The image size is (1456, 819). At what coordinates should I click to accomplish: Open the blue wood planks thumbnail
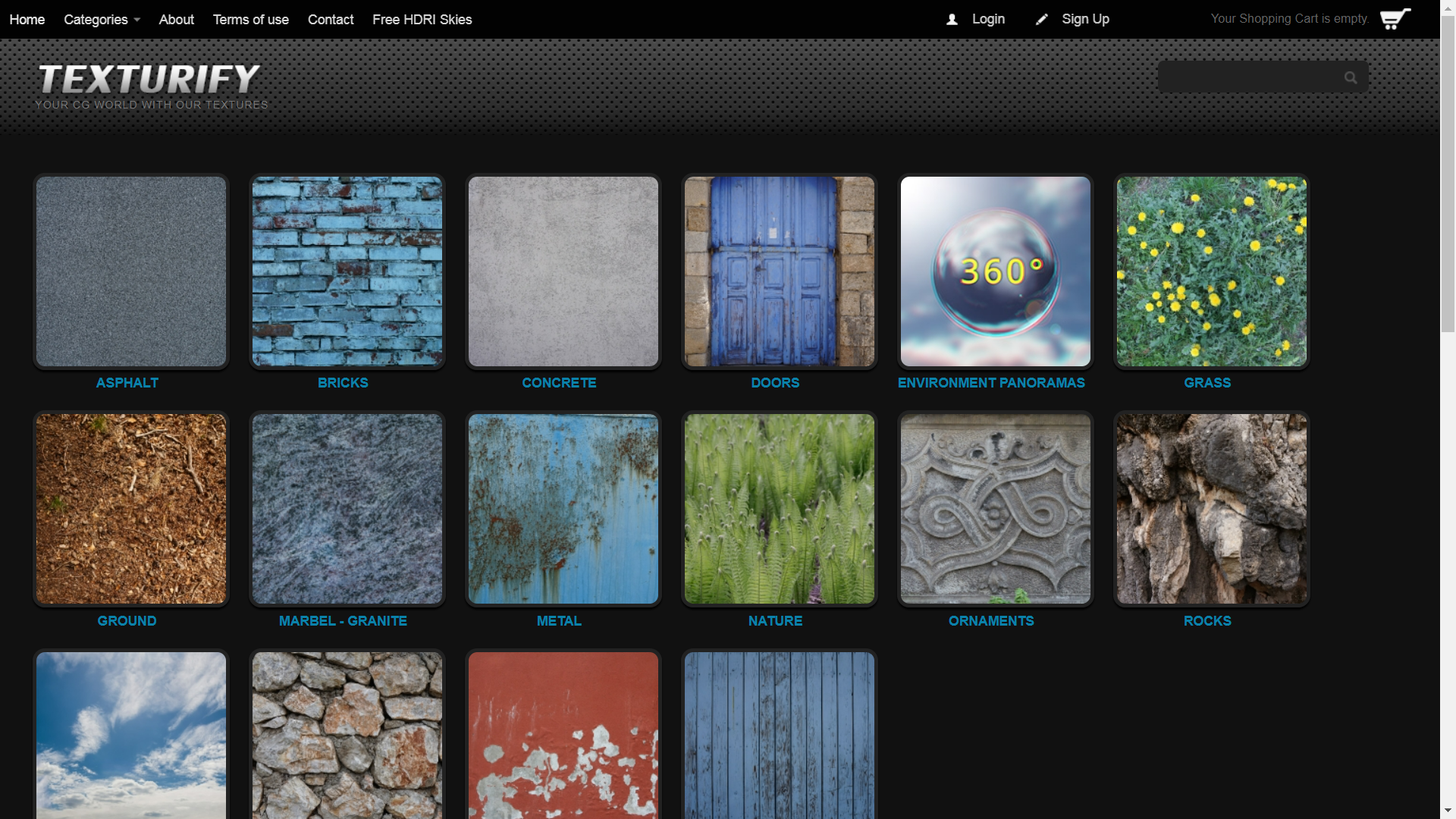pyautogui.click(x=780, y=735)
